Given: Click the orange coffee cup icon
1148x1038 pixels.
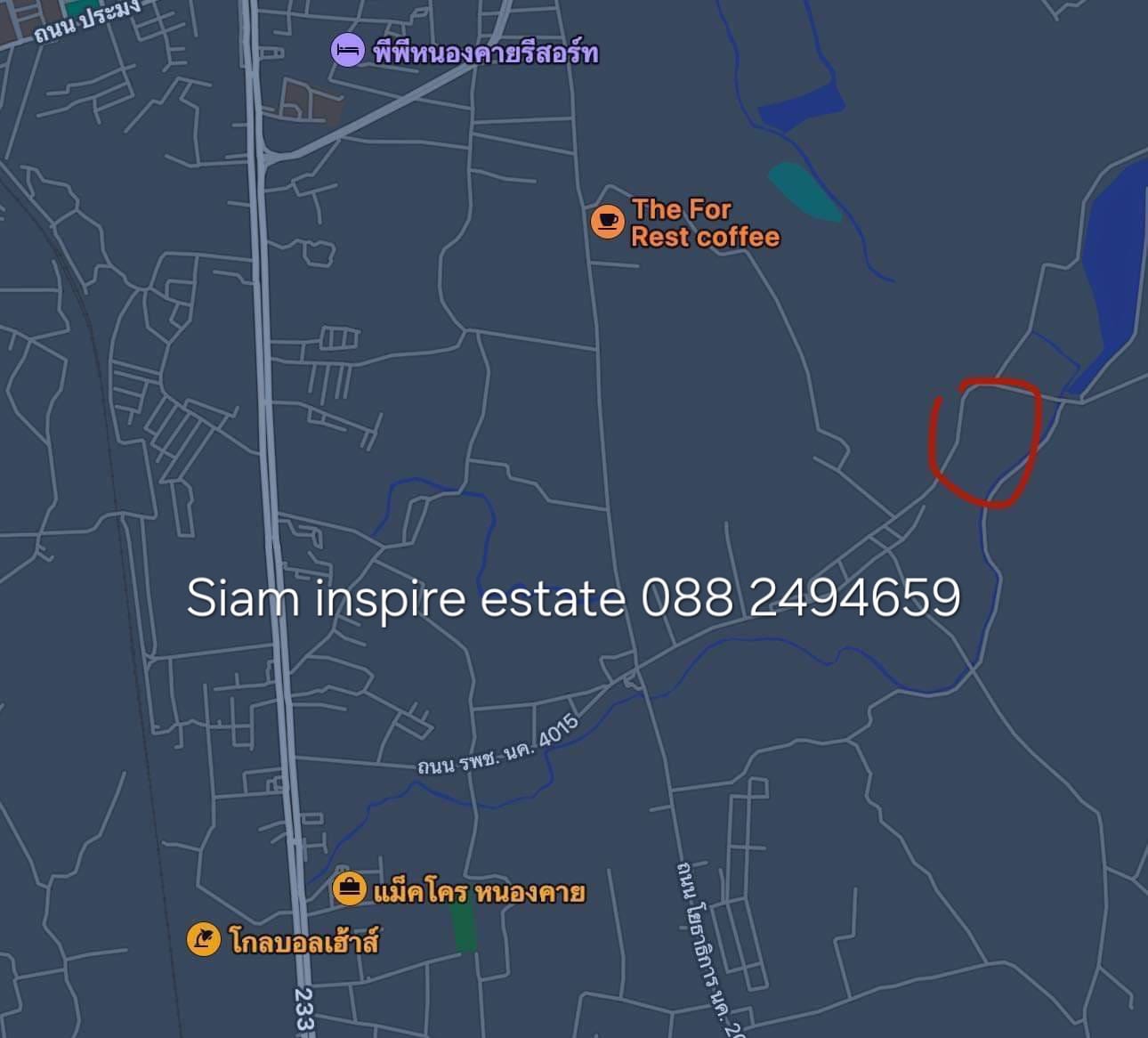Looking at the screenshot, I should pos(608,221).
